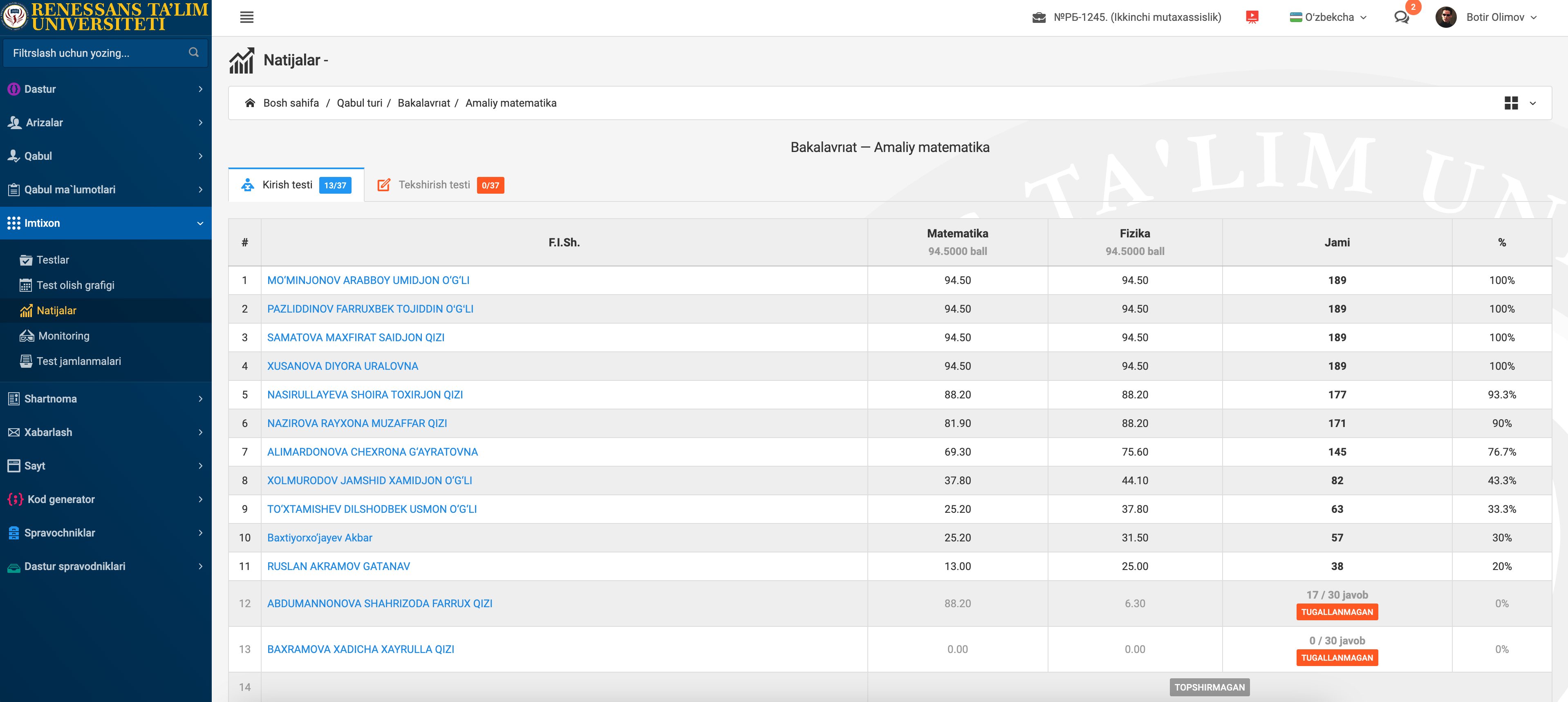Switch to the Kirish testi tab
Viewport: 1568px width, 702px height.
[296, 185]
